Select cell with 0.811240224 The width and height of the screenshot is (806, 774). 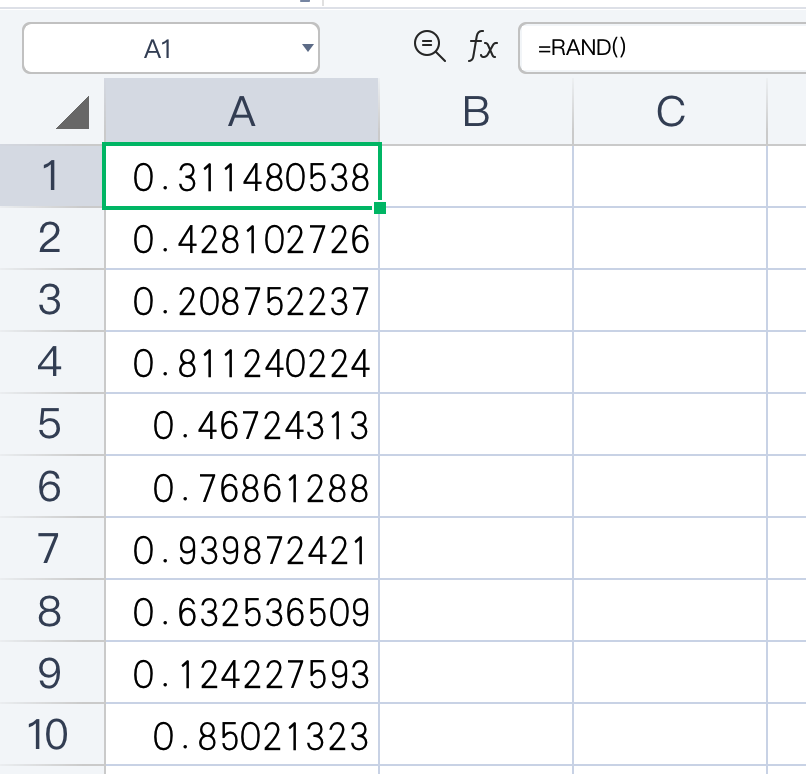[x=242, y=362]
